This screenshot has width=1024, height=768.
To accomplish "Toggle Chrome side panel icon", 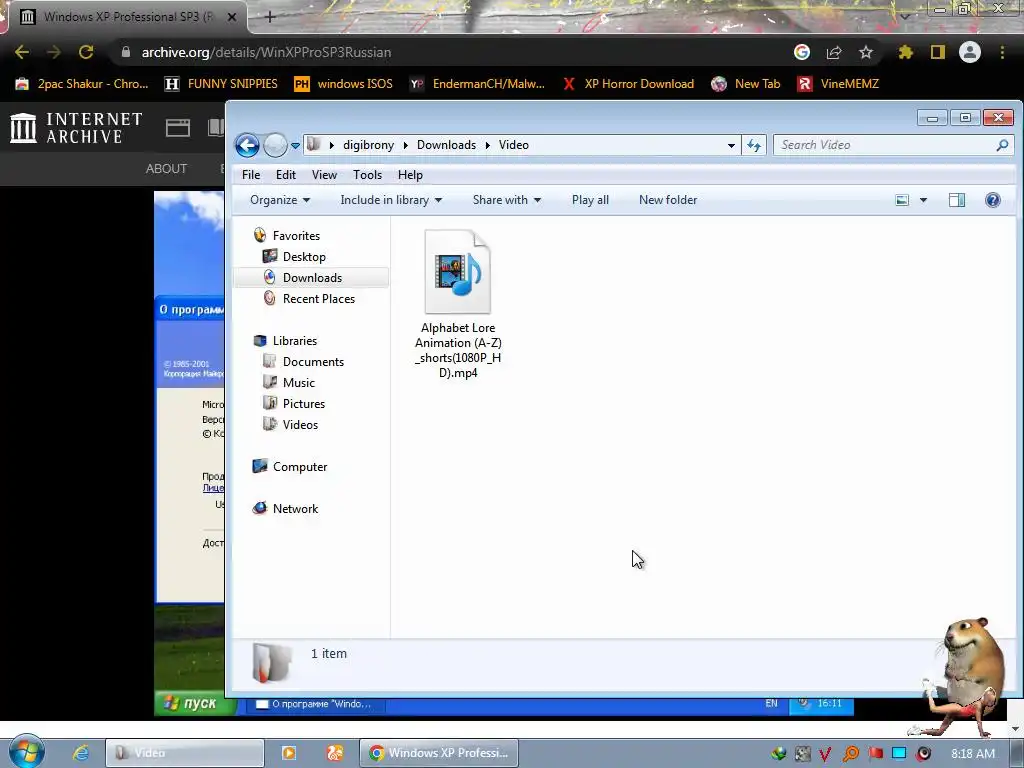I will tap(938, 52).
